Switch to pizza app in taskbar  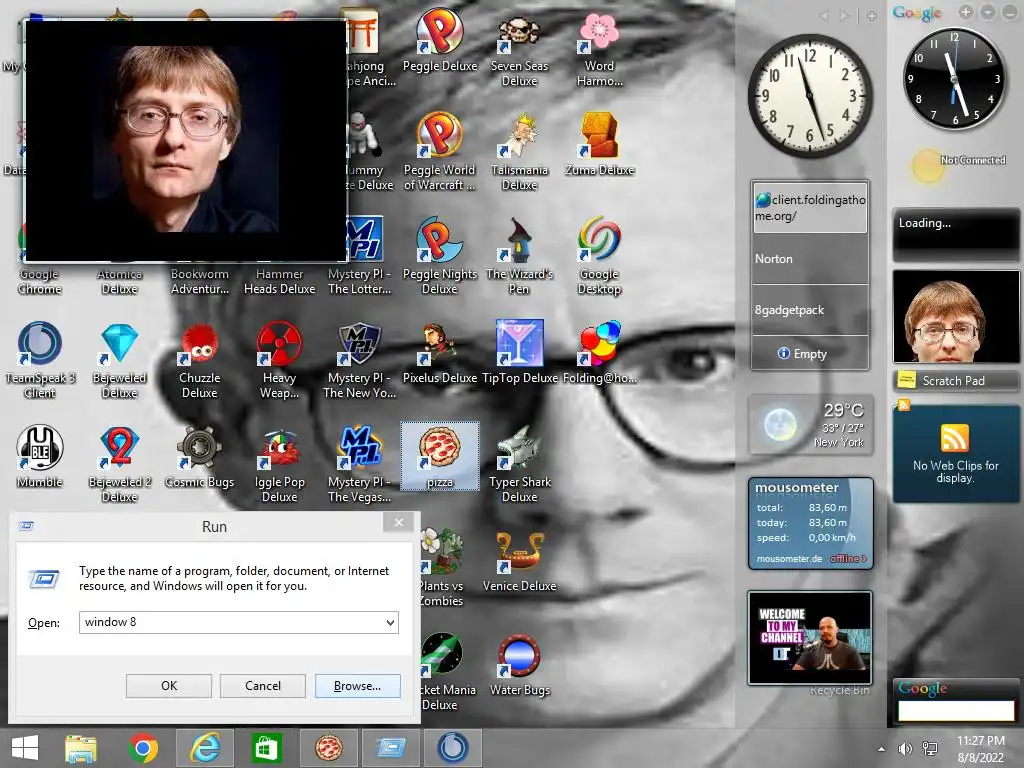pyautogui.click(x=328, y=748)
